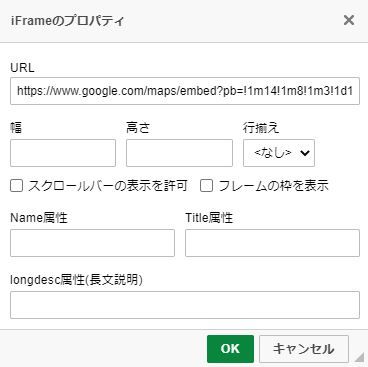Select the Name属性 text box

pyautogui.click(x=92, y=243)
